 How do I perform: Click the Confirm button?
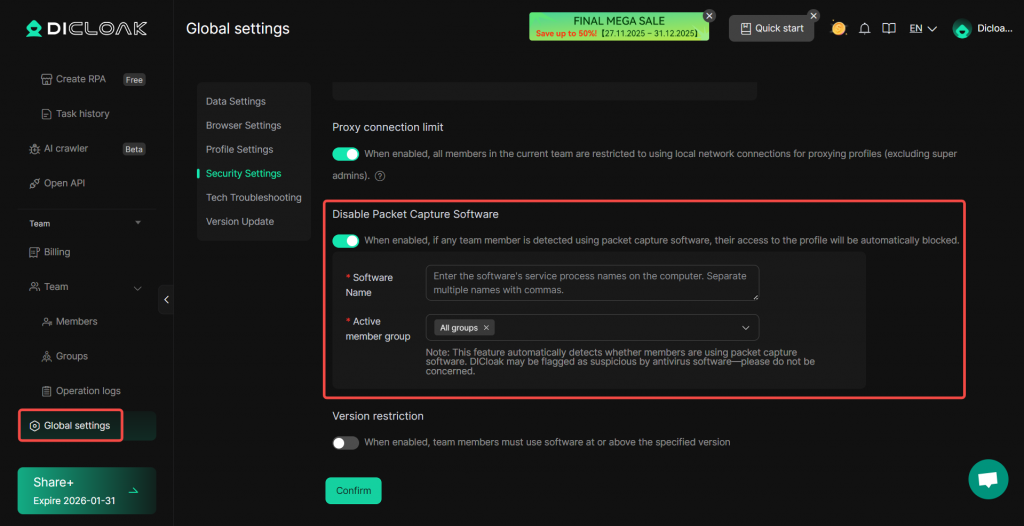tap(353, 490)
